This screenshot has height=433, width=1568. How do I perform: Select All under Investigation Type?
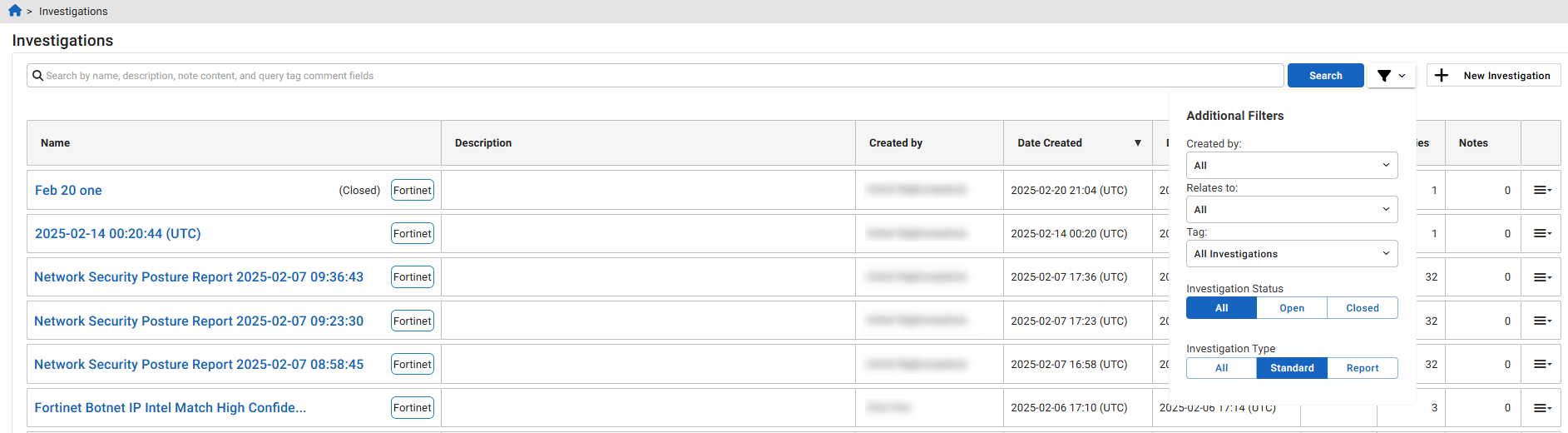(x=1221, y=368)
